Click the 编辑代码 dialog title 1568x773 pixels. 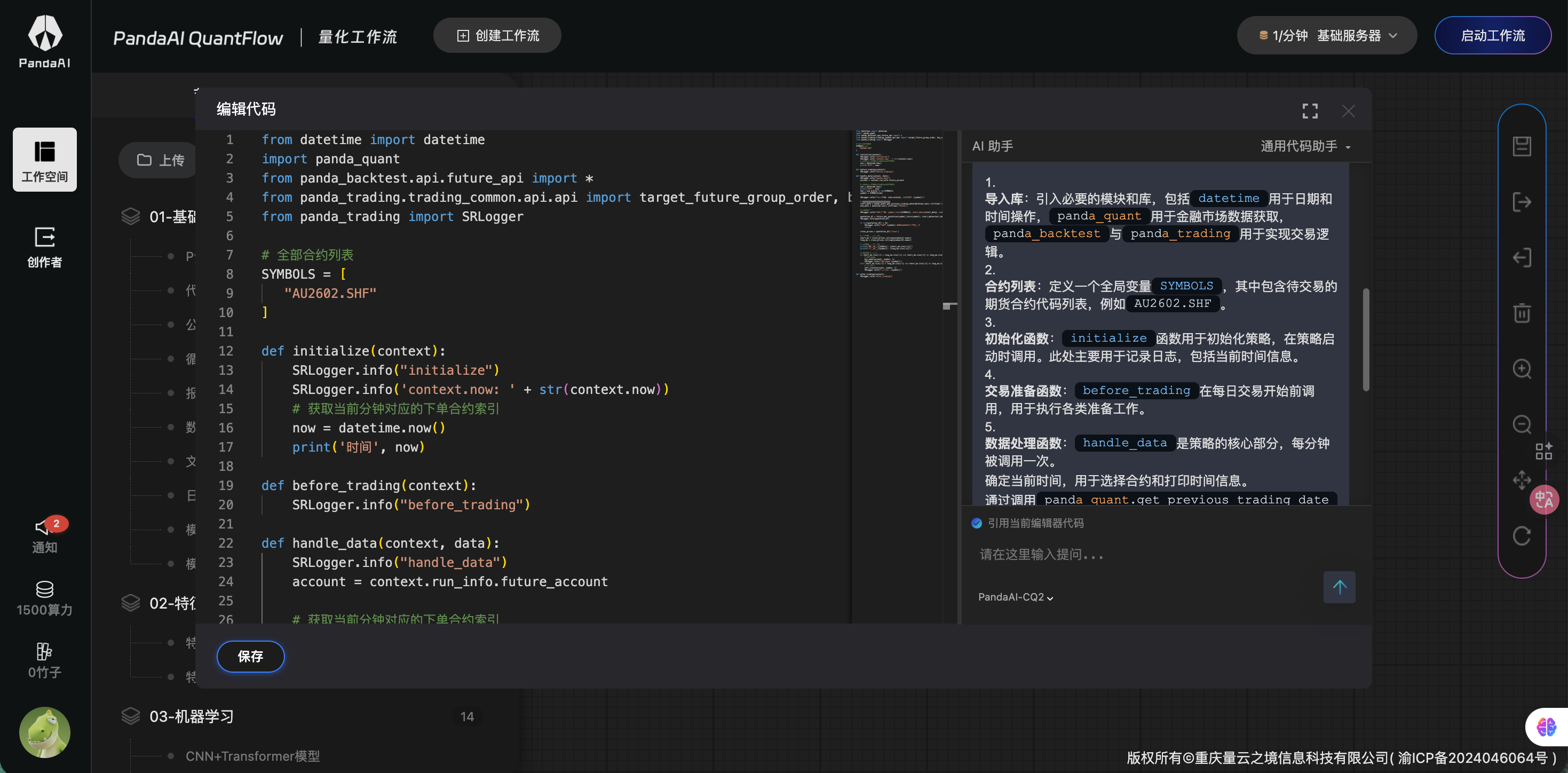(246, 109)
